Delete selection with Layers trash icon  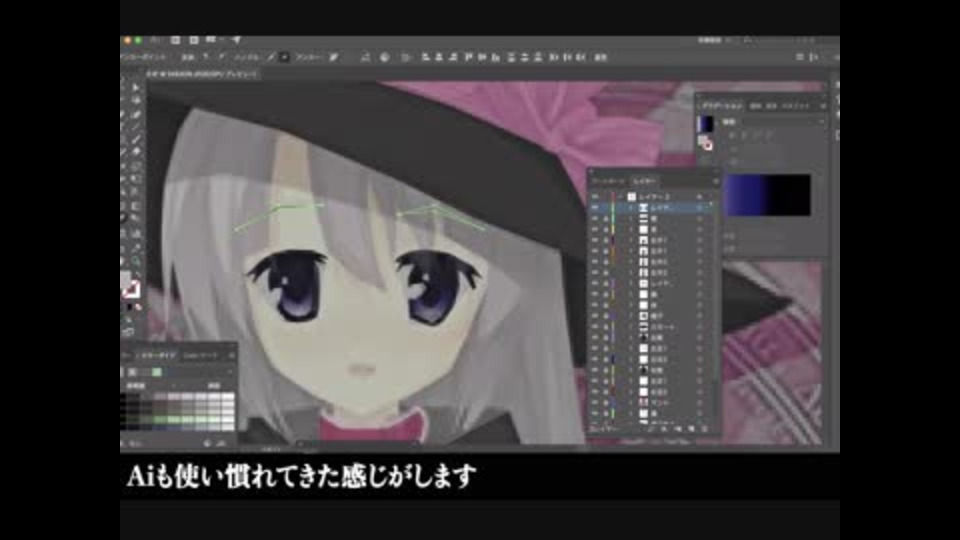point(705,430)
